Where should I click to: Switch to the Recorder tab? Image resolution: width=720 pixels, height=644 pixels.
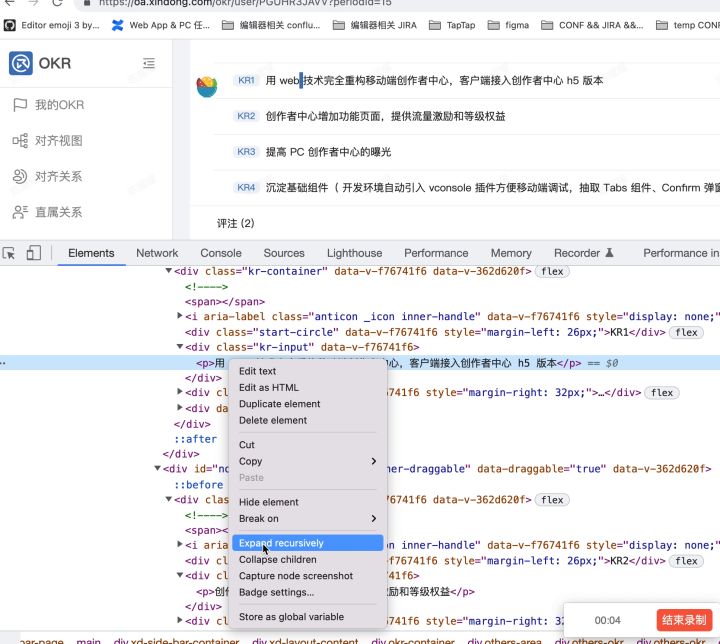577,253
